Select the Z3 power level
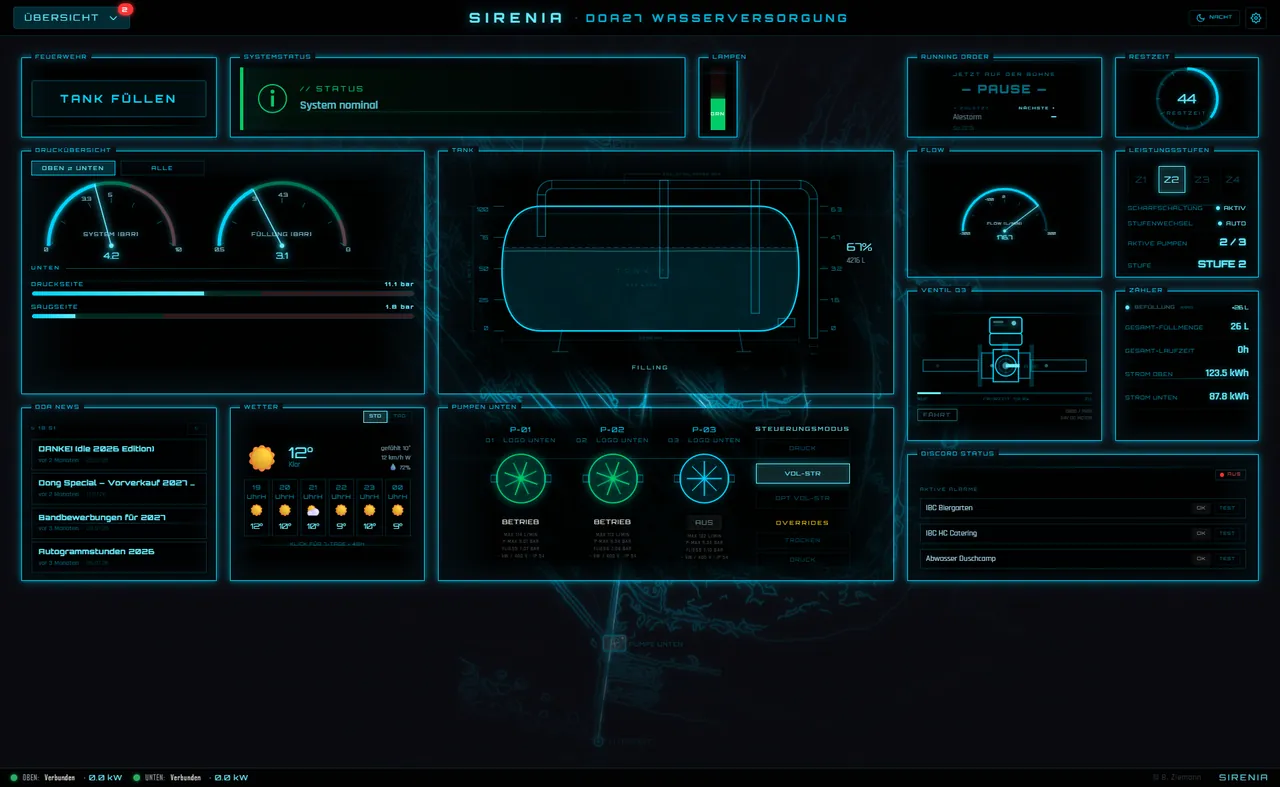The width and height of the screenshot is (1280, 787). (x=1202, y=180)
